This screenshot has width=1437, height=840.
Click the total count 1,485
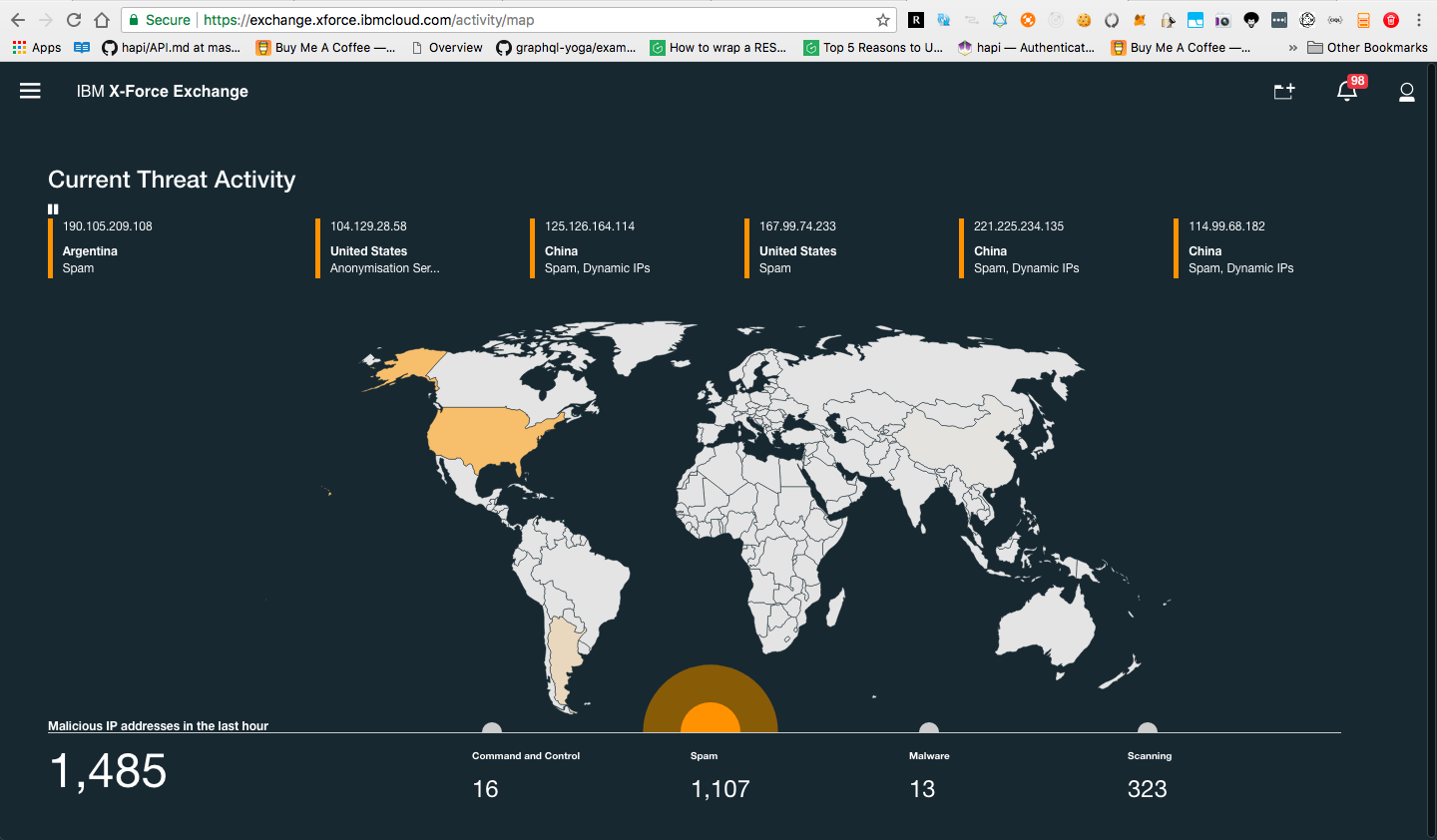pyautogui.click(x=108, y=771)
